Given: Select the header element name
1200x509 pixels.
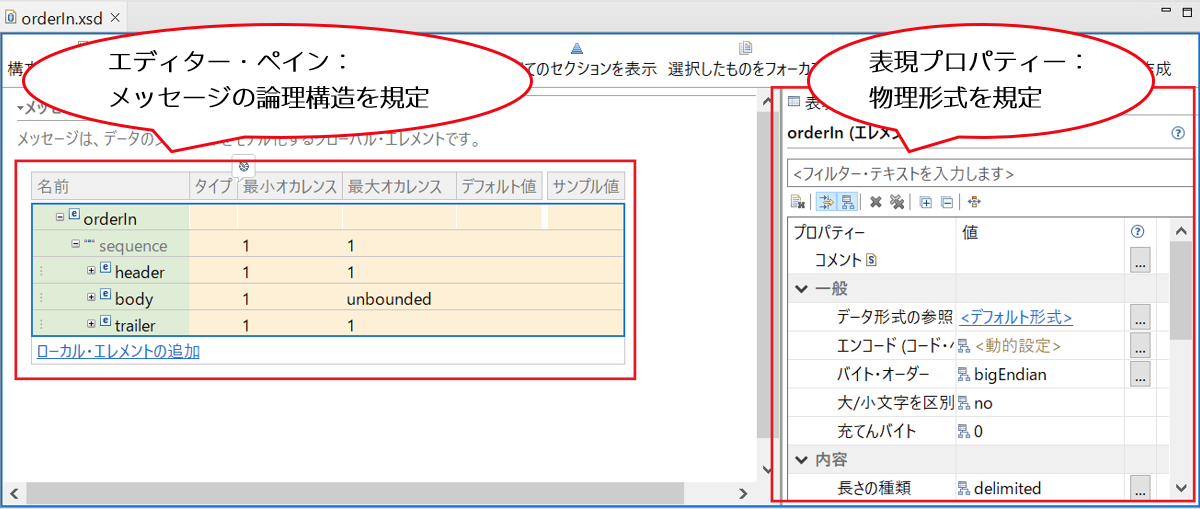Looking at the screenshot, I should point(140,271).
